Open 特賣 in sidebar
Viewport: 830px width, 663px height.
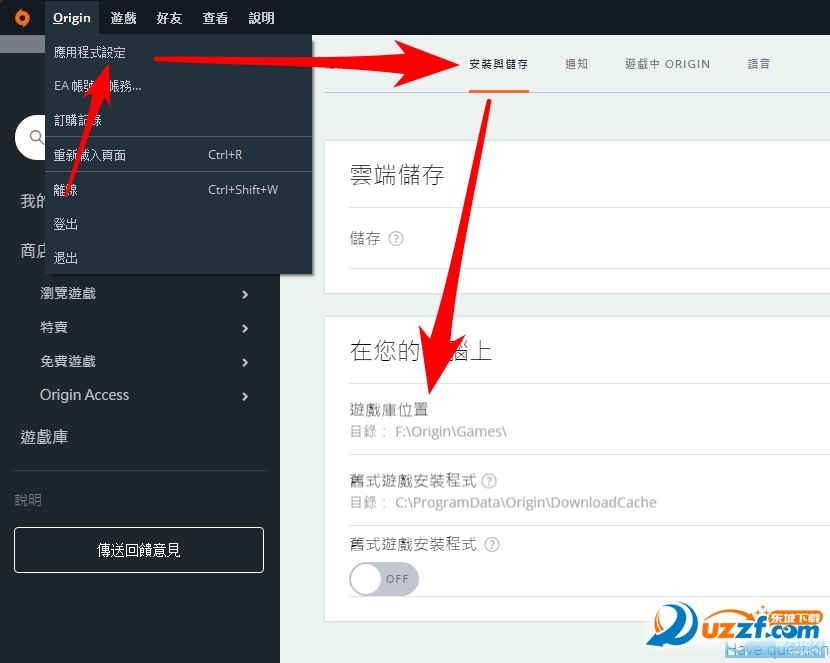click(x=54, y=327)
